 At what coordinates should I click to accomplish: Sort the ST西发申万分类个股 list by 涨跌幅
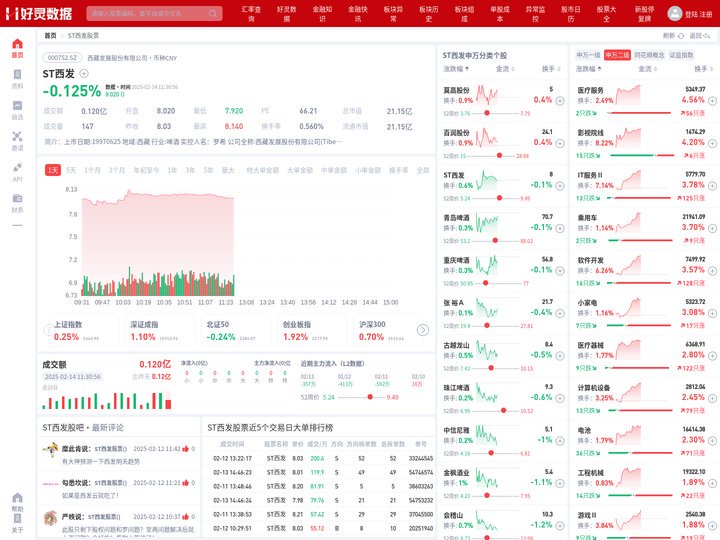pyautogui.click(x=456, y=69)
